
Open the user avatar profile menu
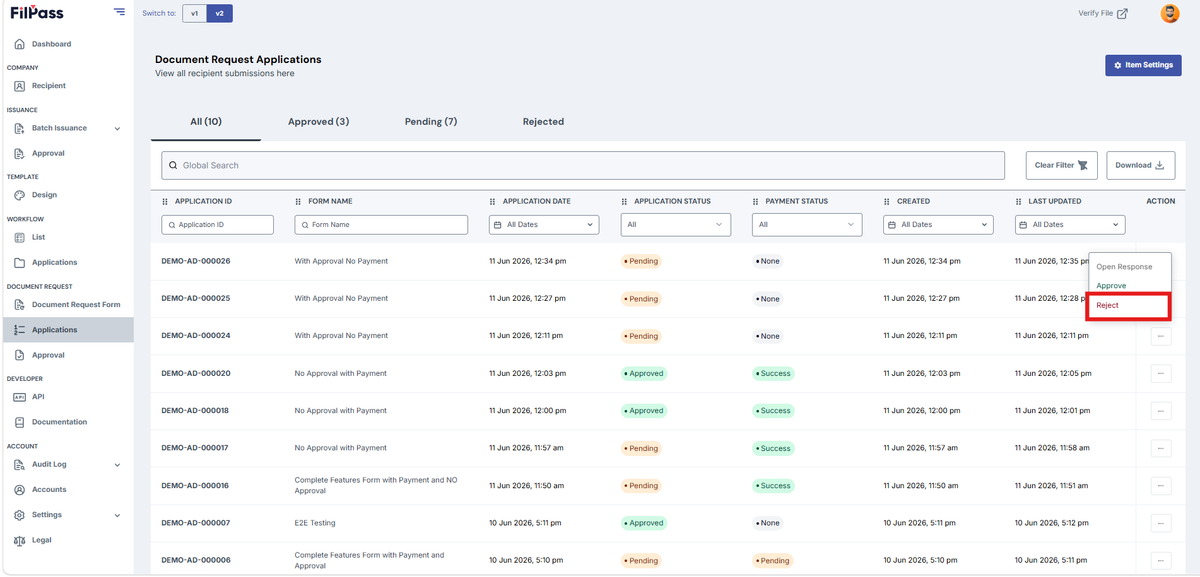(1169, 13)
